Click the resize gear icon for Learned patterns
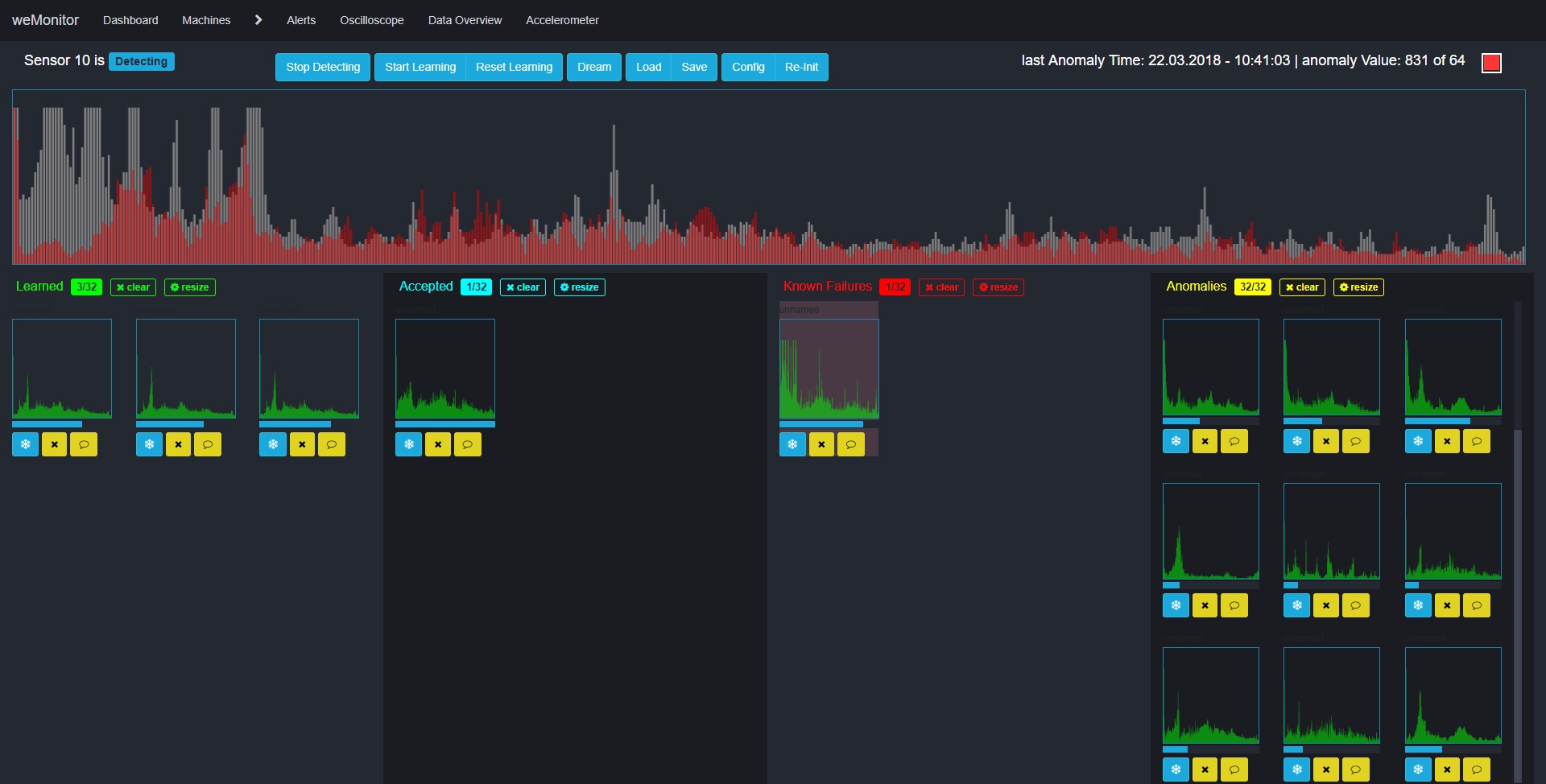1546x784 pixels. pos(189,287)
